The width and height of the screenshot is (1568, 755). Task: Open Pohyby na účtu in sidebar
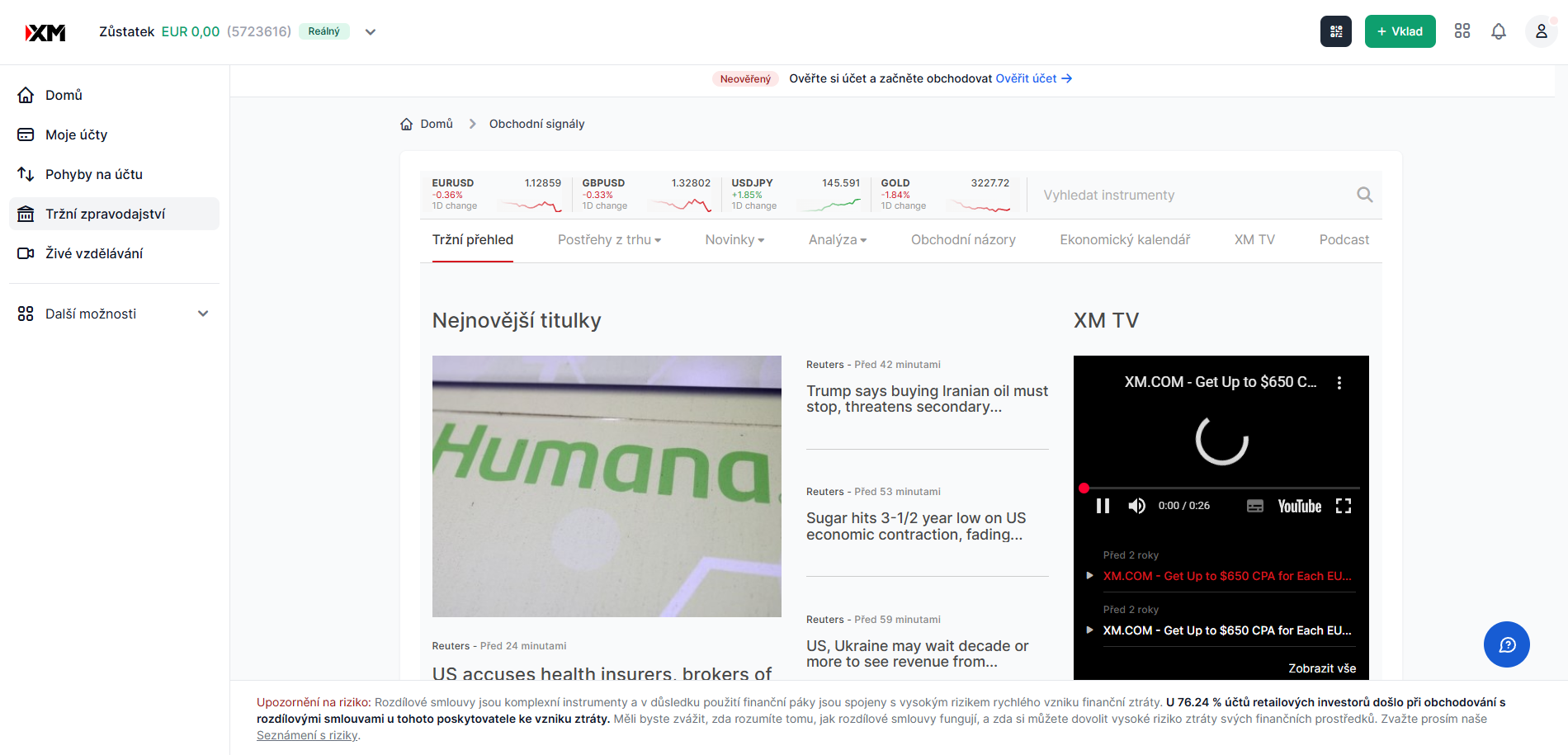[x=114, y=174]
